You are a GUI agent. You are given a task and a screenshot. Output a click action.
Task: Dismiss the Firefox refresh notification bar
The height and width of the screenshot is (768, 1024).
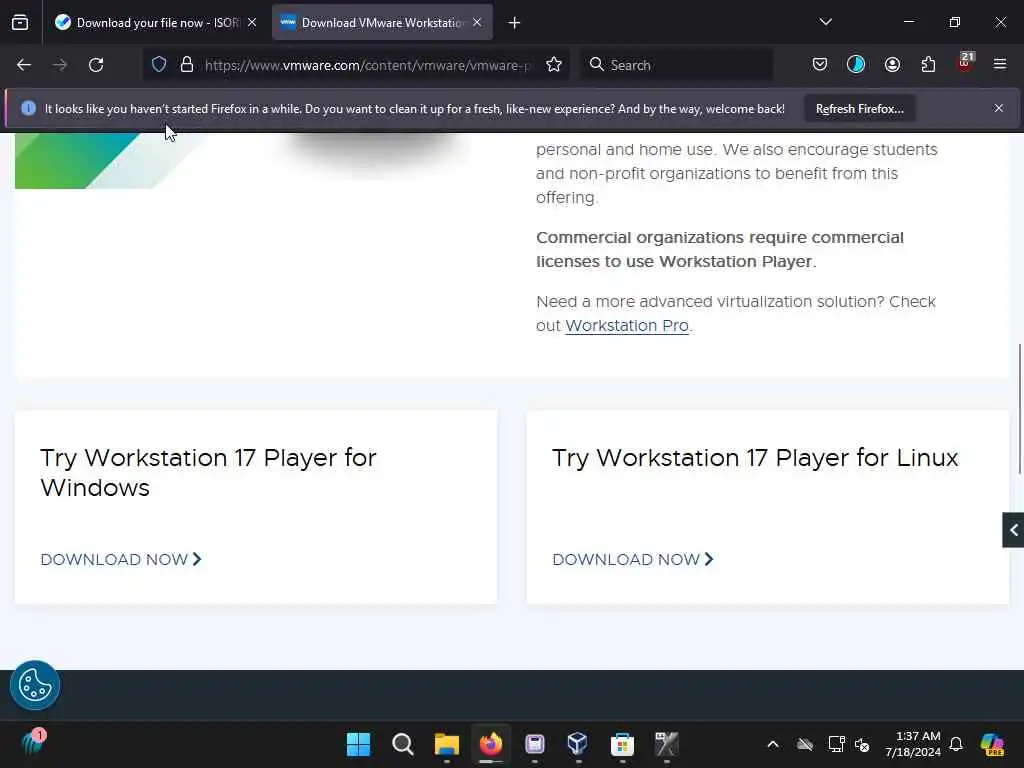999,108
